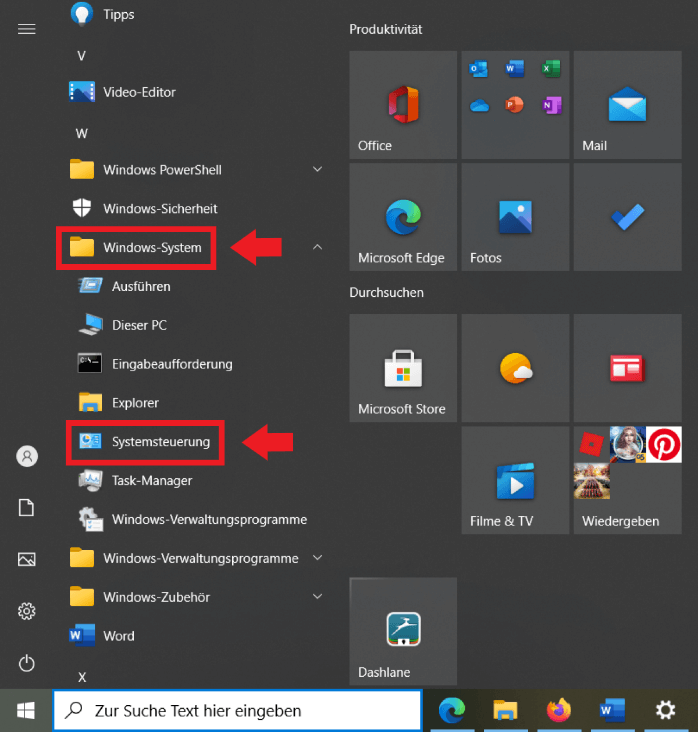Click the power icon in sidebar
Screen dimensions: 698x732
27,663
